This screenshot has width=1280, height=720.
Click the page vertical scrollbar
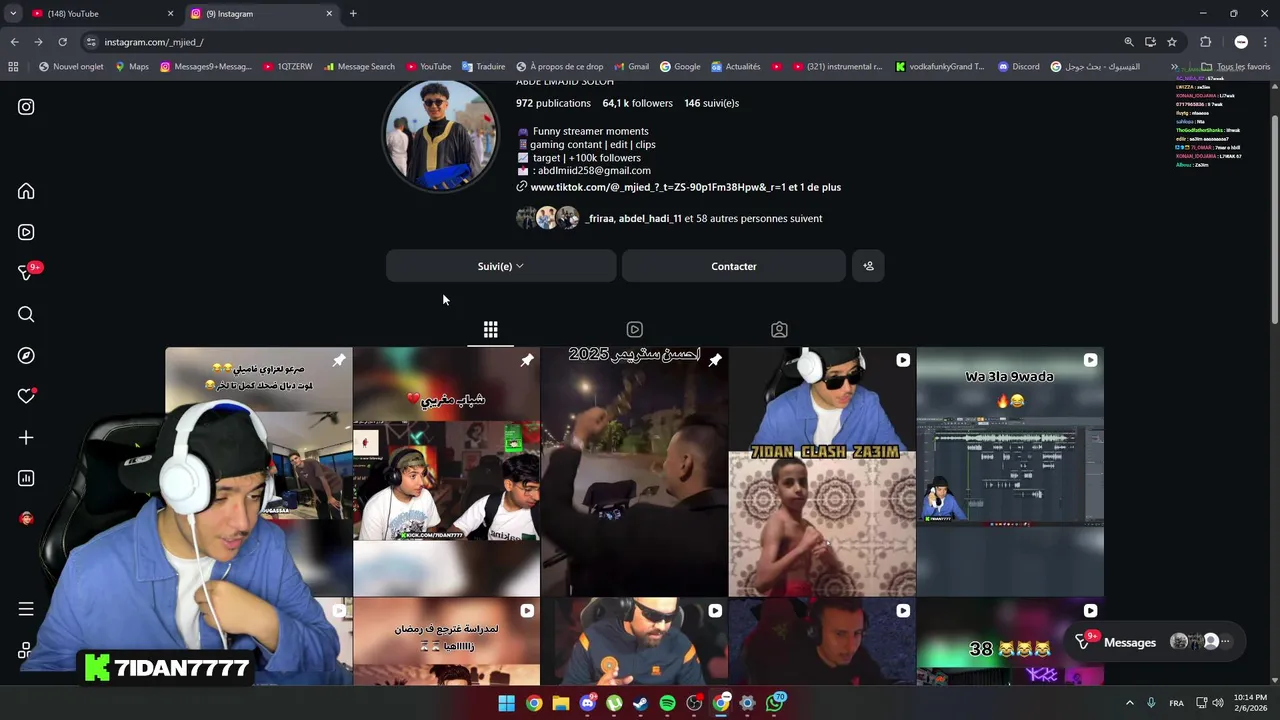tap(1274, 220)
